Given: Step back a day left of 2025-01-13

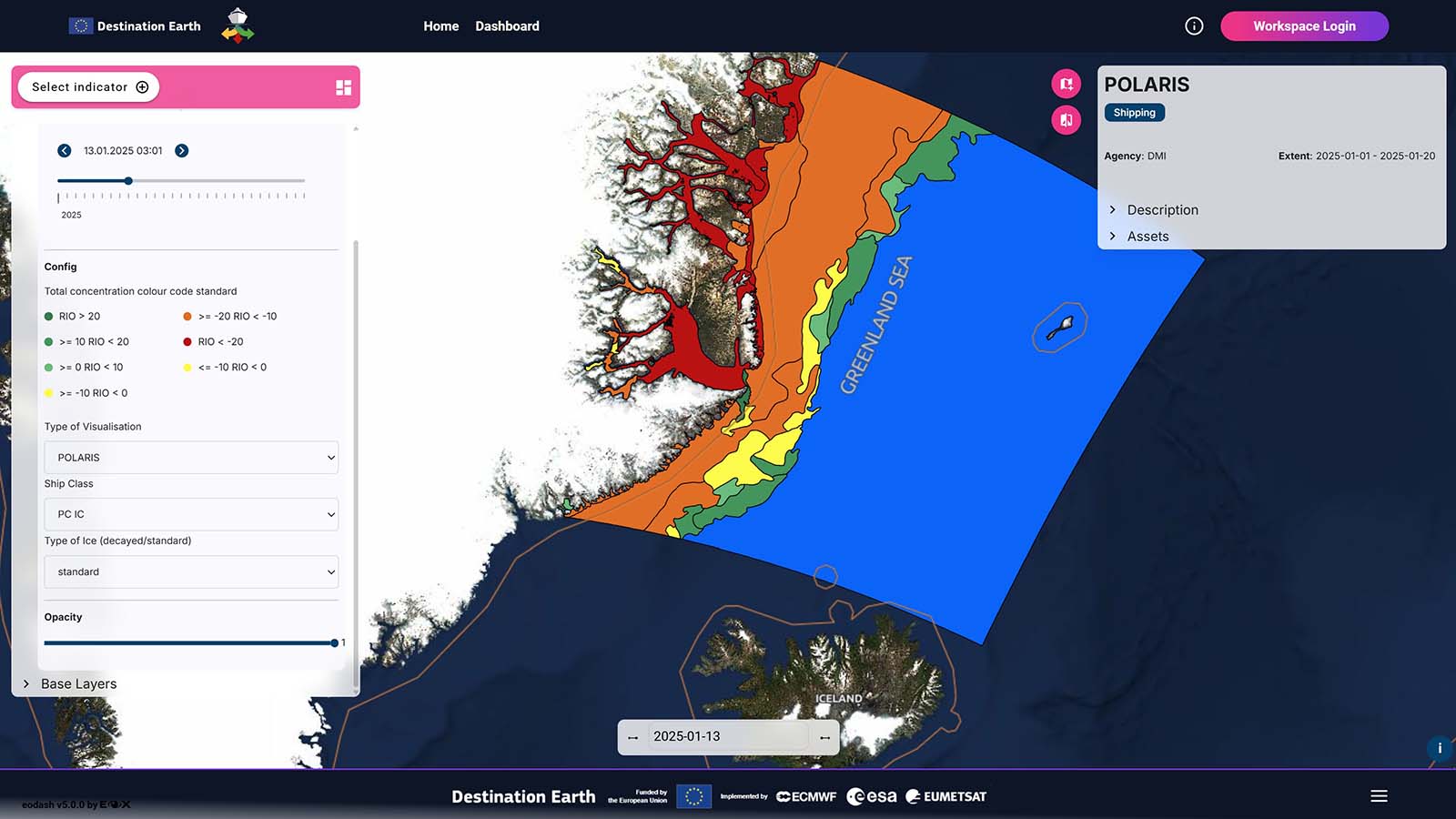Looking at the screenshot, I should 633,737.
